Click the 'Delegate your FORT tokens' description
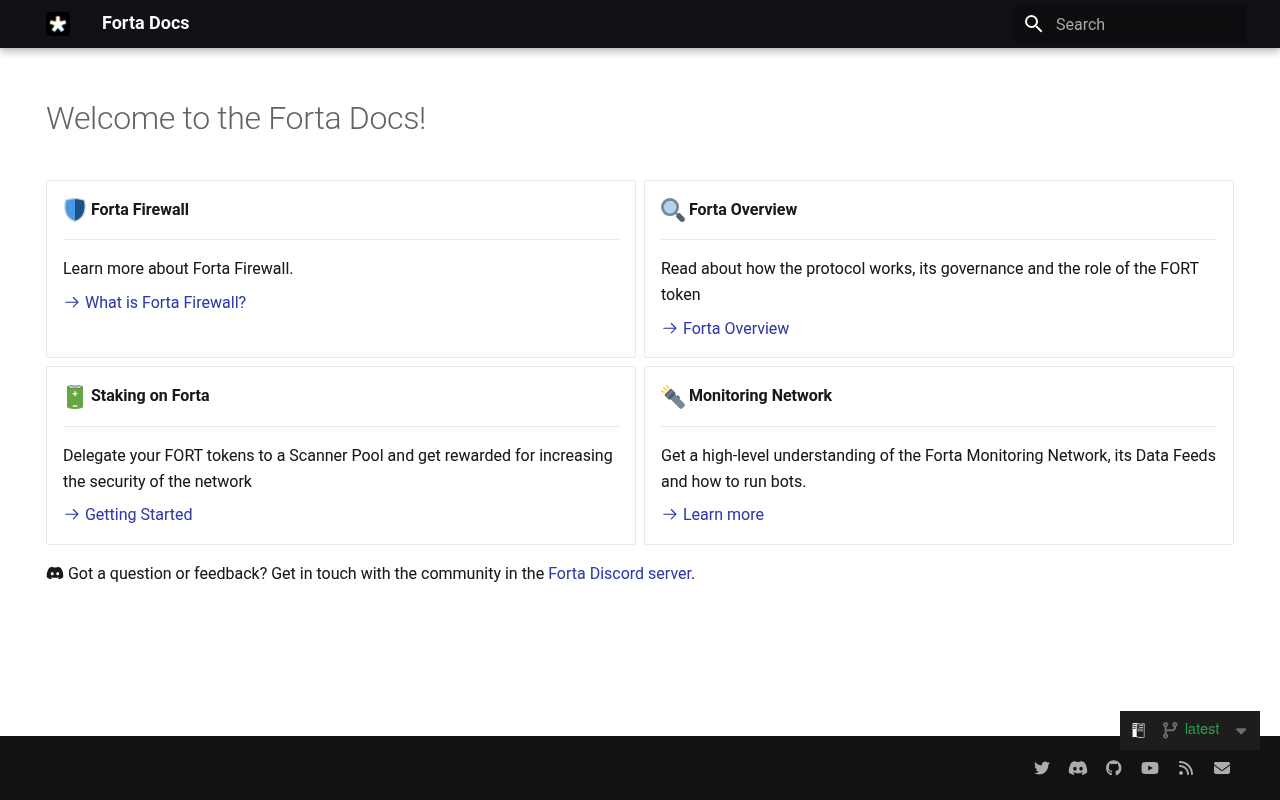1280x800 pixels. tap(338, 468)
